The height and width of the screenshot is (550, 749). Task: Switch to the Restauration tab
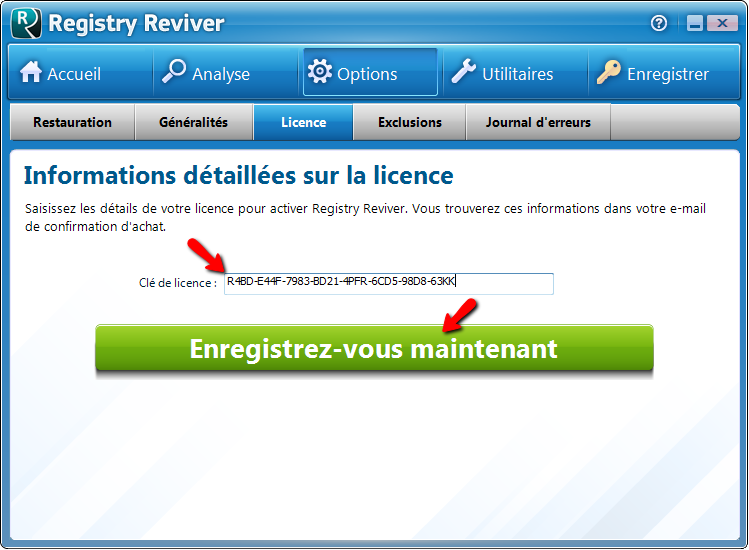(73, 122)
